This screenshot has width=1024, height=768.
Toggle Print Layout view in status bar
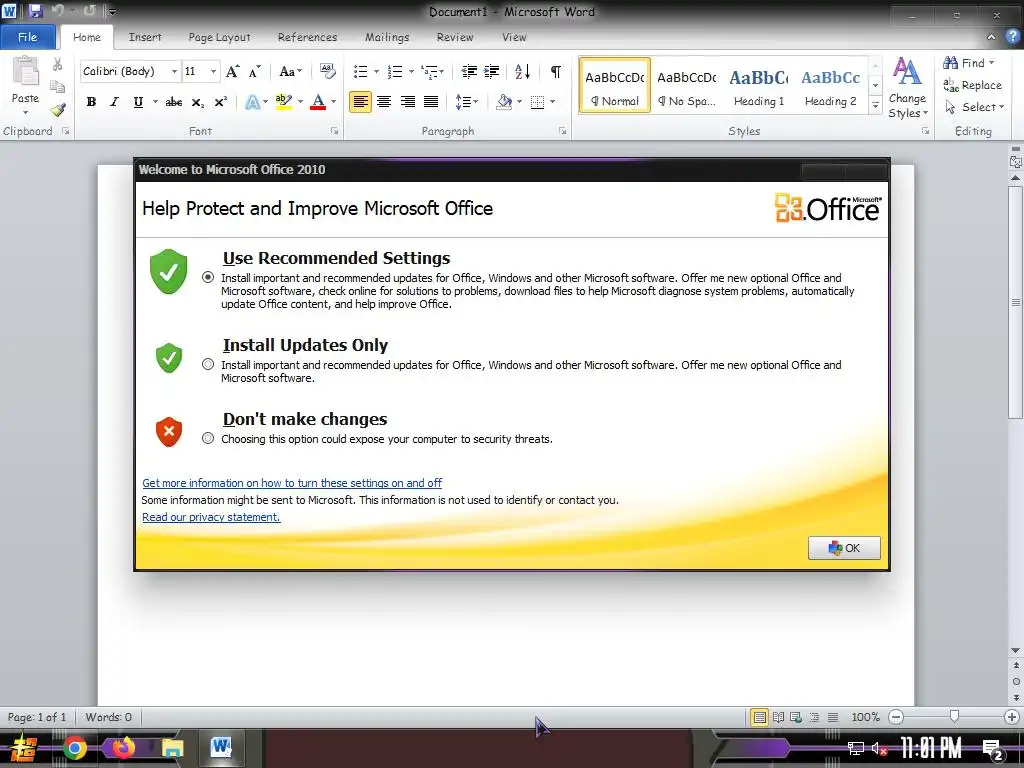pos(759,717)
